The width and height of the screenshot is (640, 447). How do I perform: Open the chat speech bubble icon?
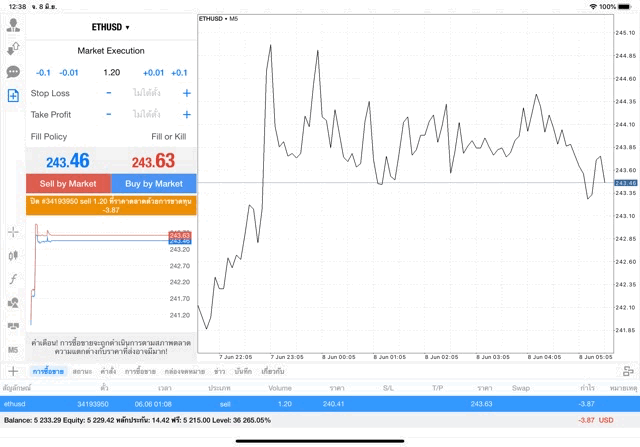tap(13, 72)
